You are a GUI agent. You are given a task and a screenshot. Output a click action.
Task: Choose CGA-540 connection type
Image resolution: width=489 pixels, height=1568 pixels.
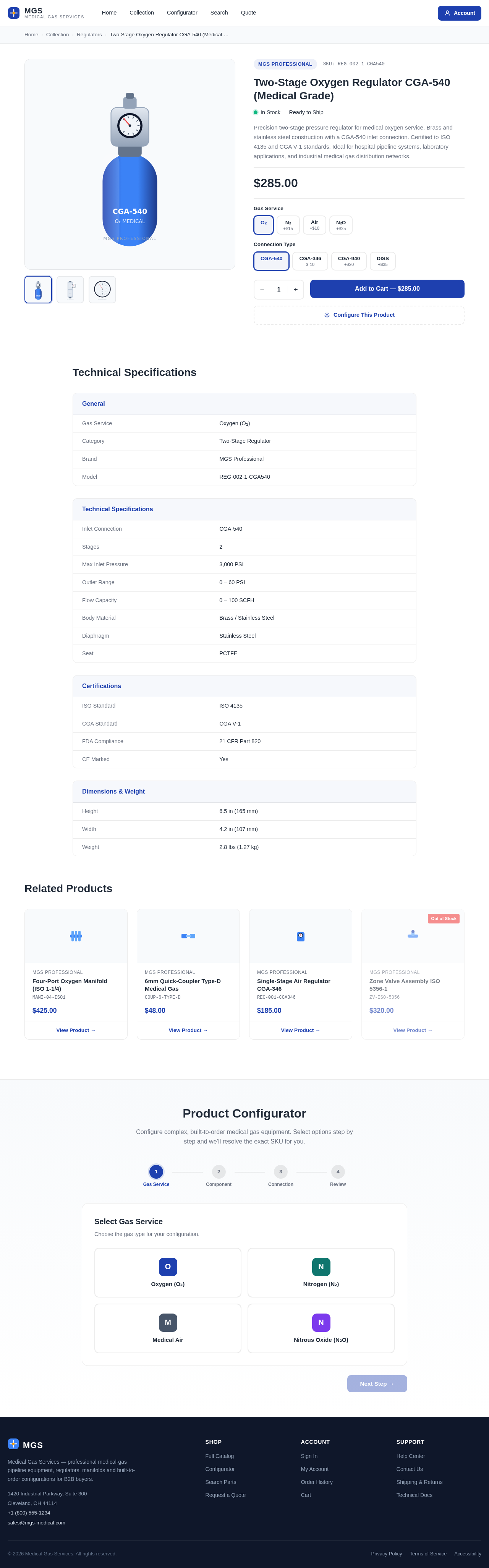272,261
